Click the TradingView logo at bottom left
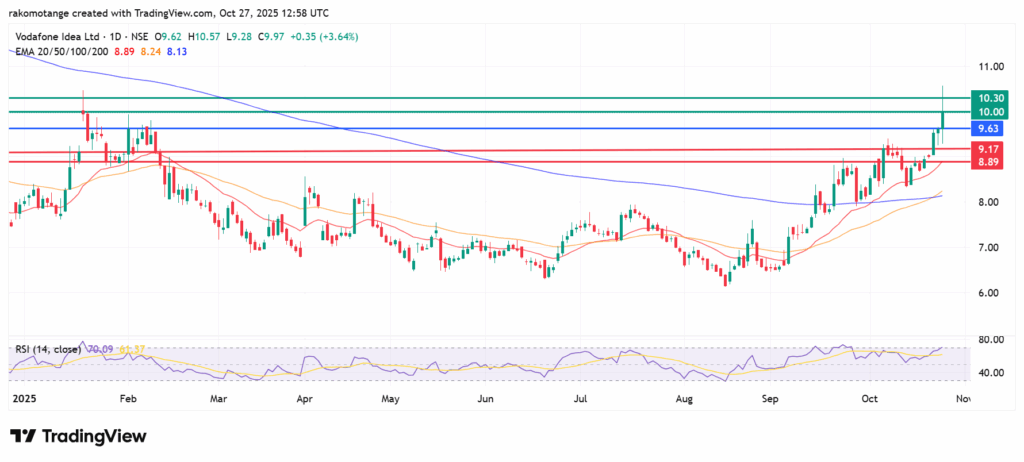The width and height of the screenshot is (1024, 462). coord(78,437)
